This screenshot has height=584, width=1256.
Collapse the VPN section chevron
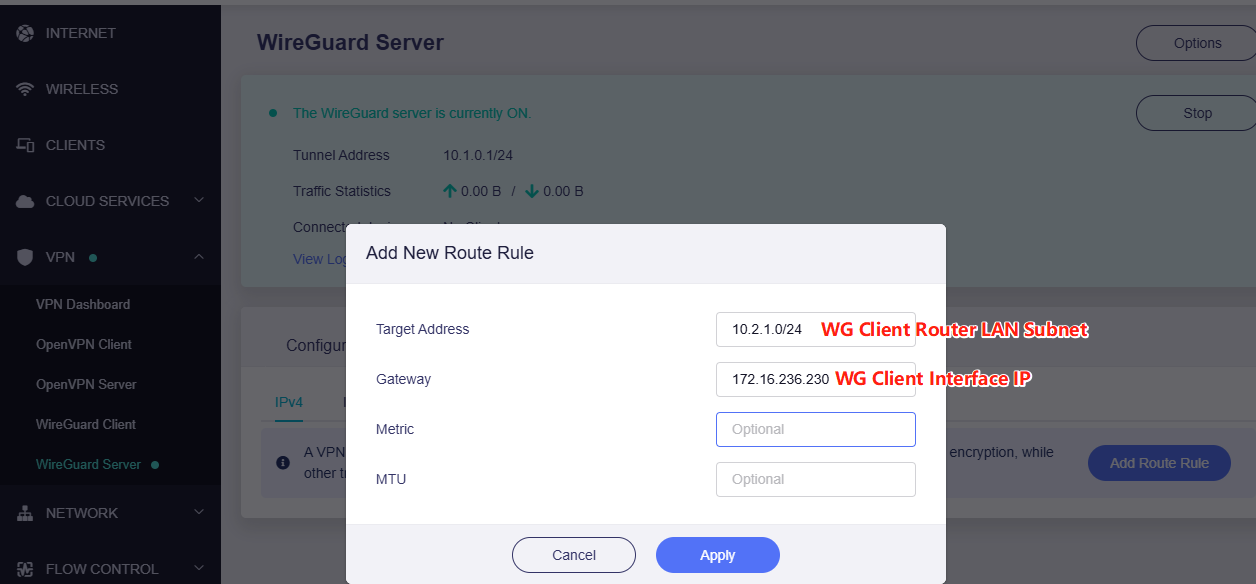[x=199, y=257]
